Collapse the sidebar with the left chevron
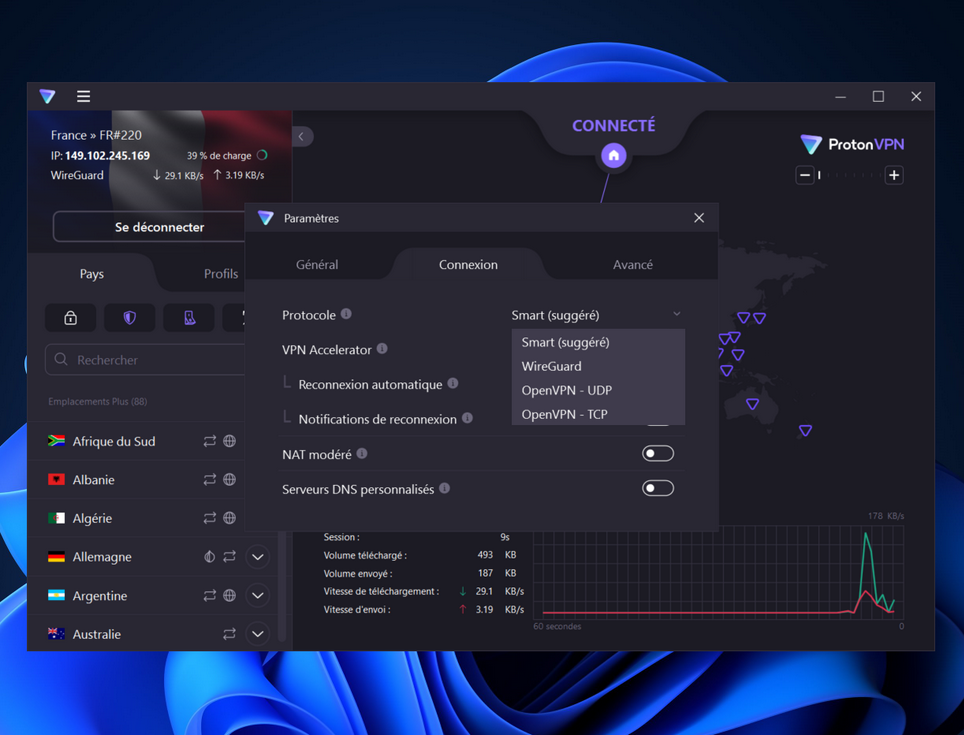This screenshot has width=964, height=735. [302, 136]
